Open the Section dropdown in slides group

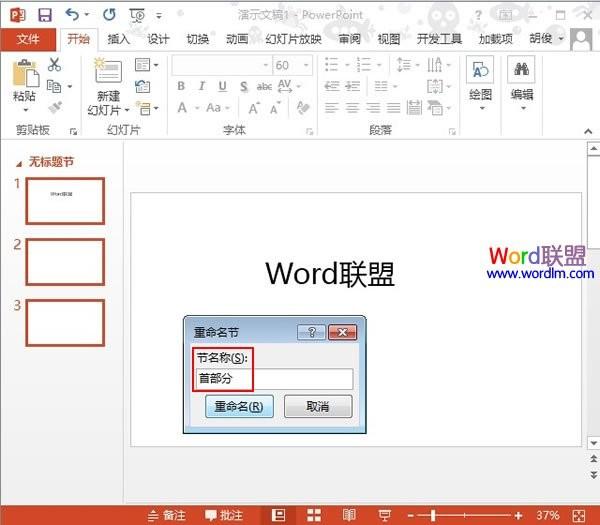point(148,109)
